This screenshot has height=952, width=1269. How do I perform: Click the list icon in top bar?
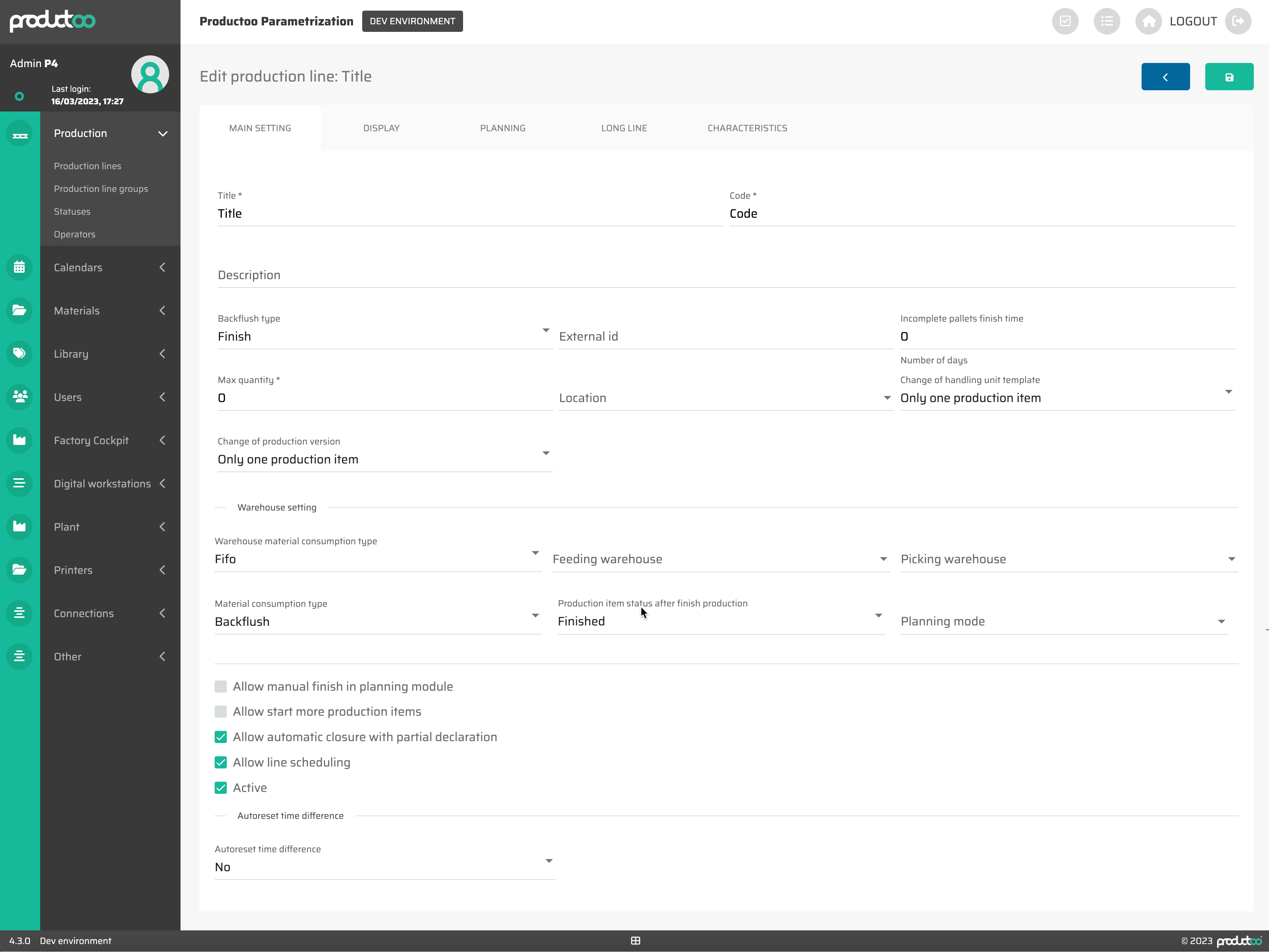[1106, 21]
